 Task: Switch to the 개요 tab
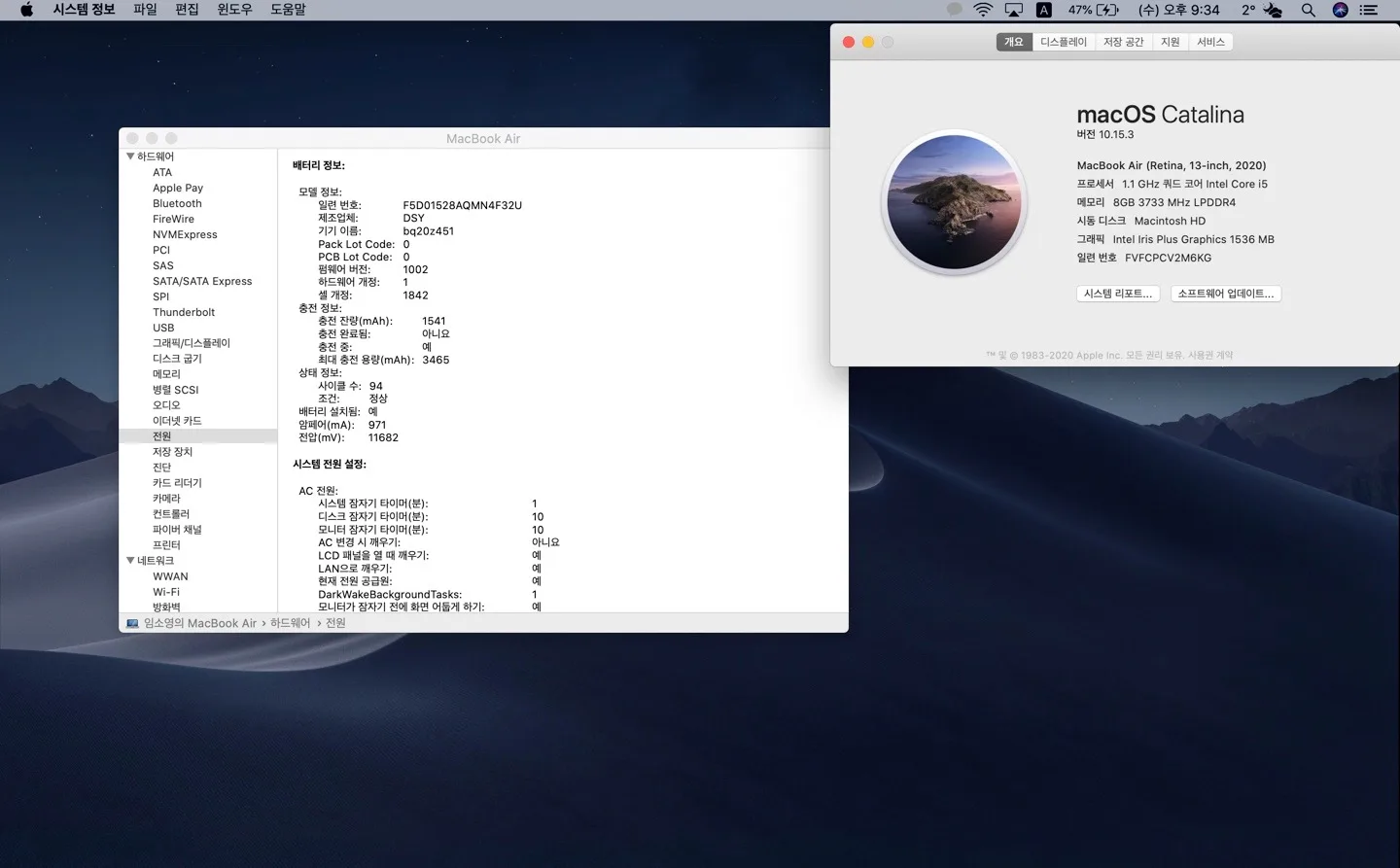1014,42
